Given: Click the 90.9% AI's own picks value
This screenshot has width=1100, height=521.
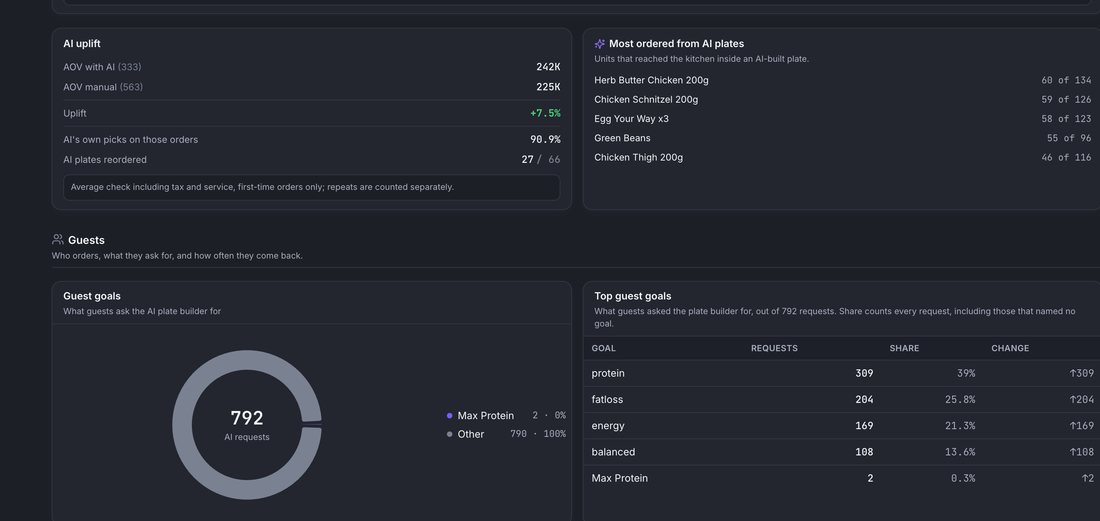Looking at the screenshot, I should 545,140.
